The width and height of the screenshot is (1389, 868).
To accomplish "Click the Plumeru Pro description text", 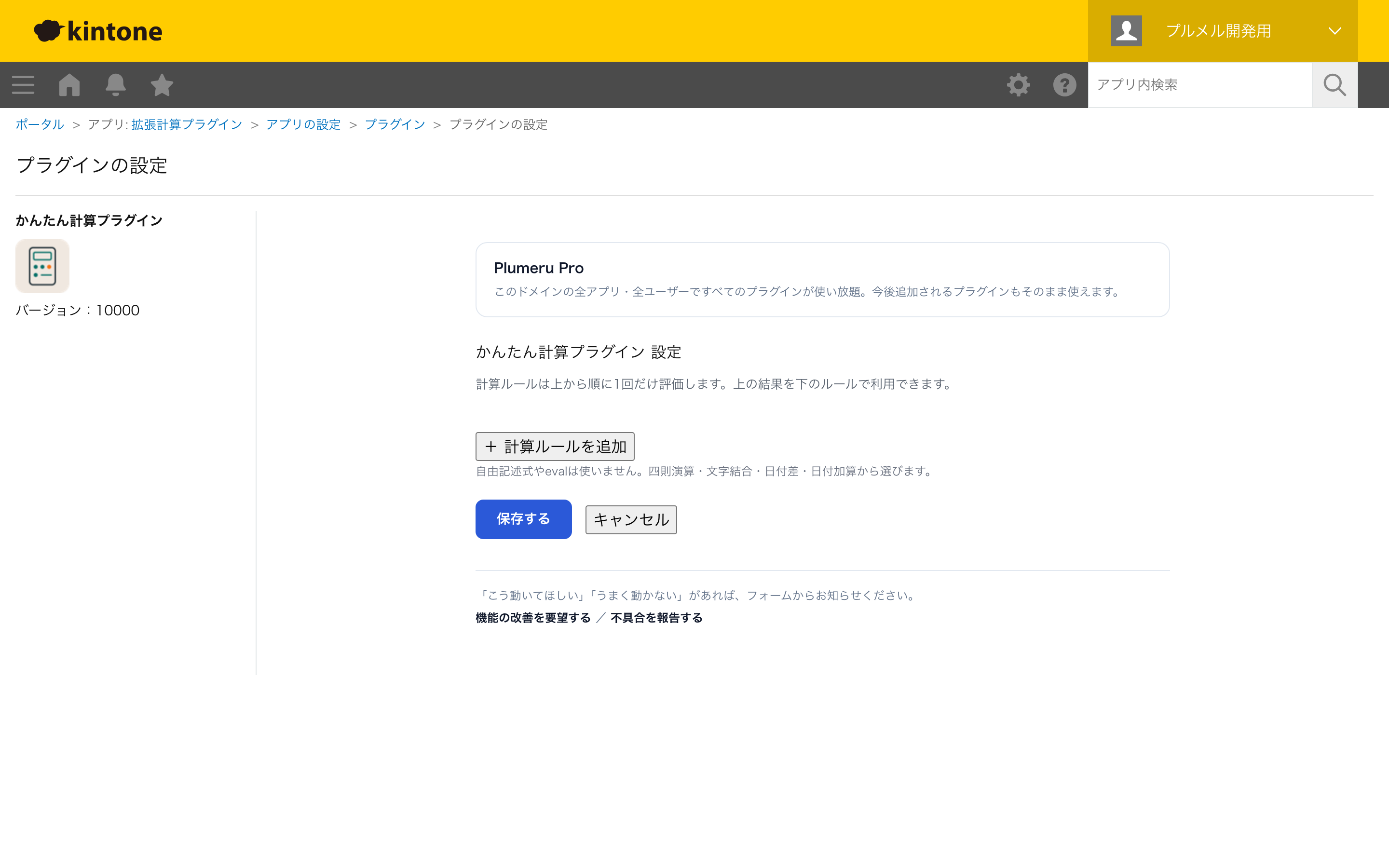I will coord(808,292).
